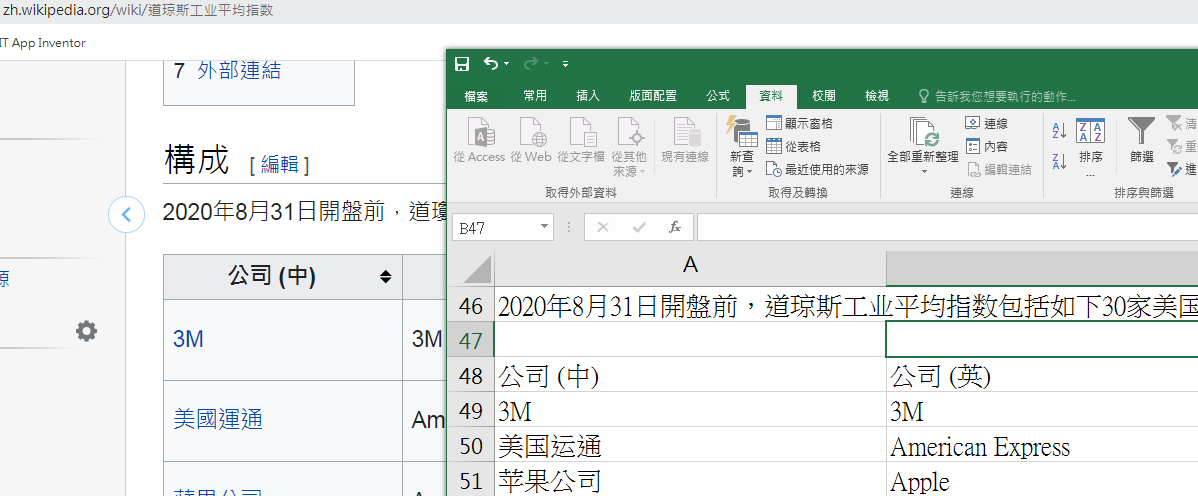1198x496 pixels.
Task: Click 現有連線 icon
Action: point(685,141)
